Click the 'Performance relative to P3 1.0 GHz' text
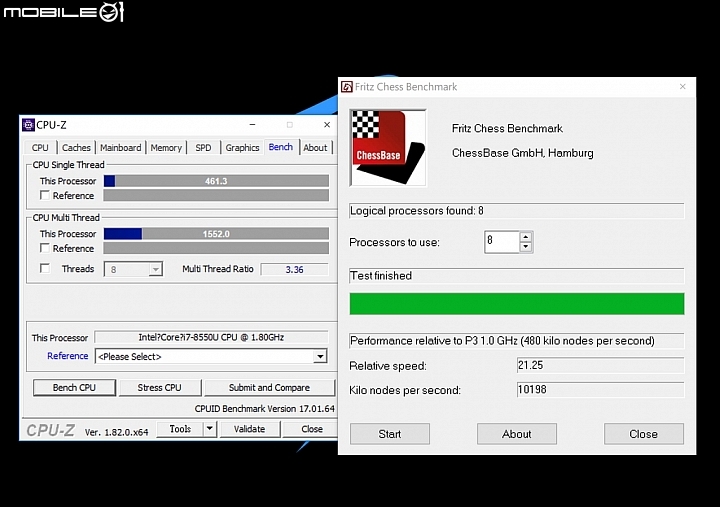The image size is (720, 507). (x=502, y=341)
